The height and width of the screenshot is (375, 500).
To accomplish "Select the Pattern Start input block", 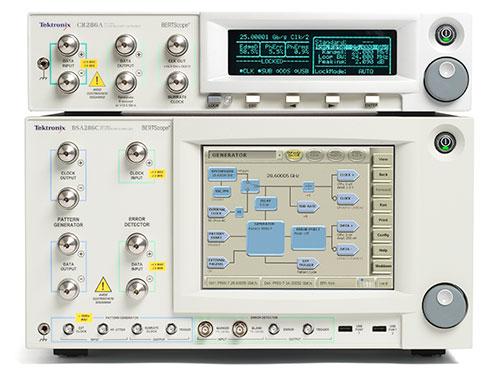I will pyautogui.click(x=219, y=236).
